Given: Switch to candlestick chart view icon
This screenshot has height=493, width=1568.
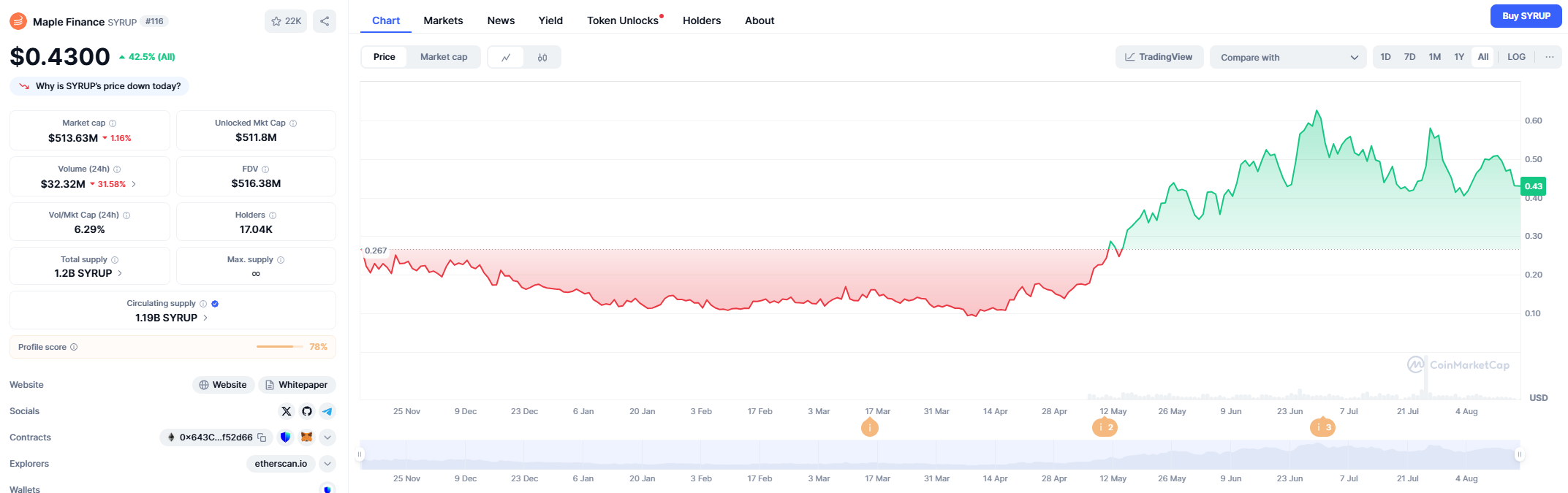Looking at the screenshot, I should [x=542, y=57].
